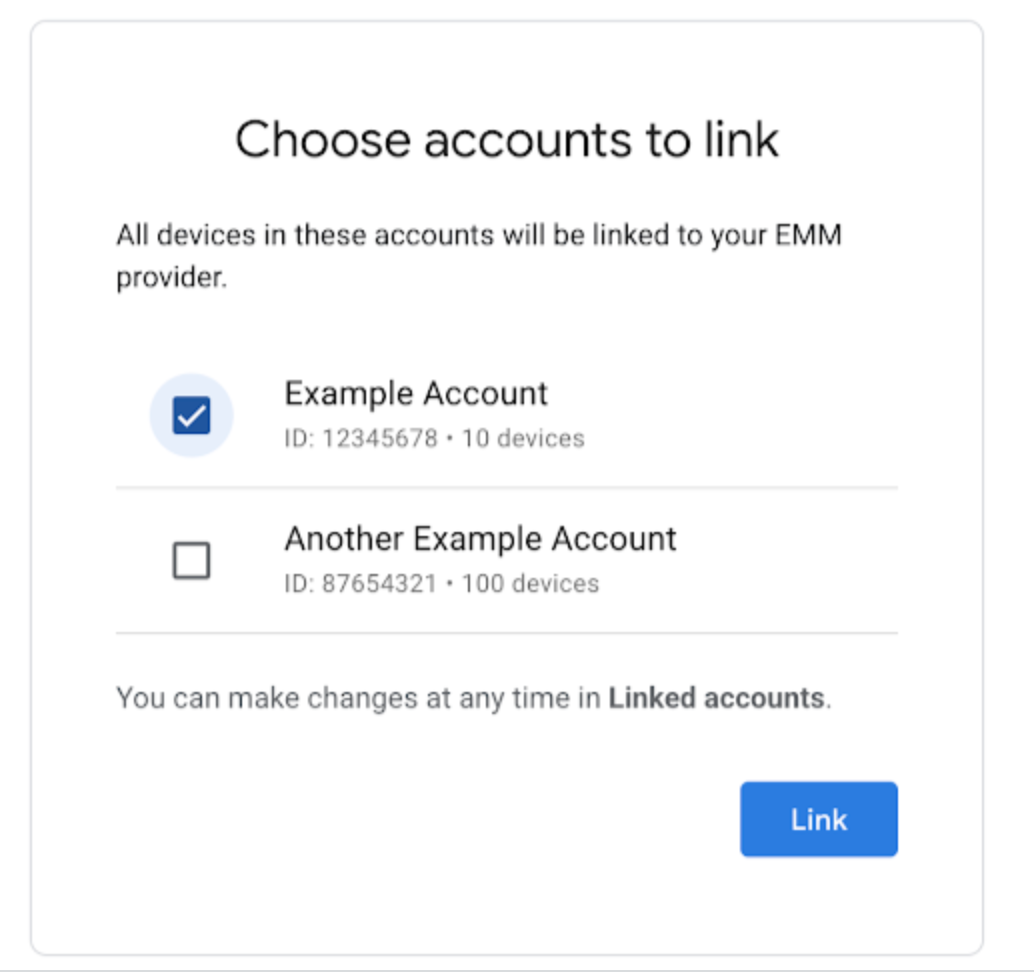The height and width of the screenshot is (972, 1034).
Task: Click the bold Linked accounts text
Action: (717, 697)
